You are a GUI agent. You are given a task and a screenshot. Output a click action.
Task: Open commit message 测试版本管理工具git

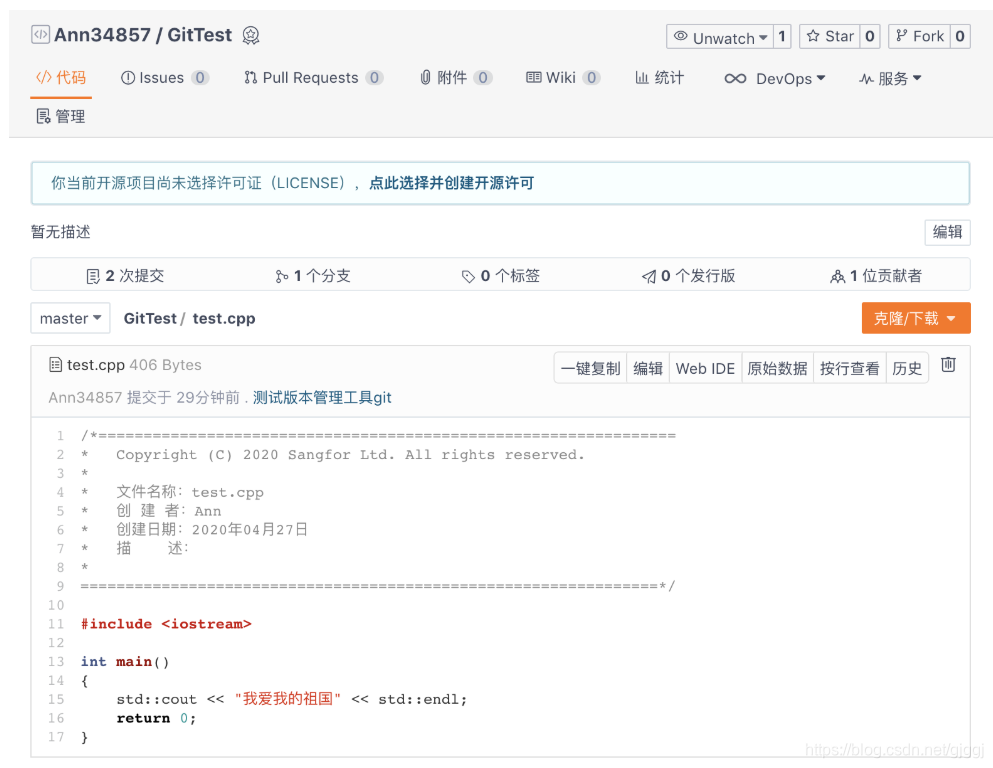tap(322, 398)
